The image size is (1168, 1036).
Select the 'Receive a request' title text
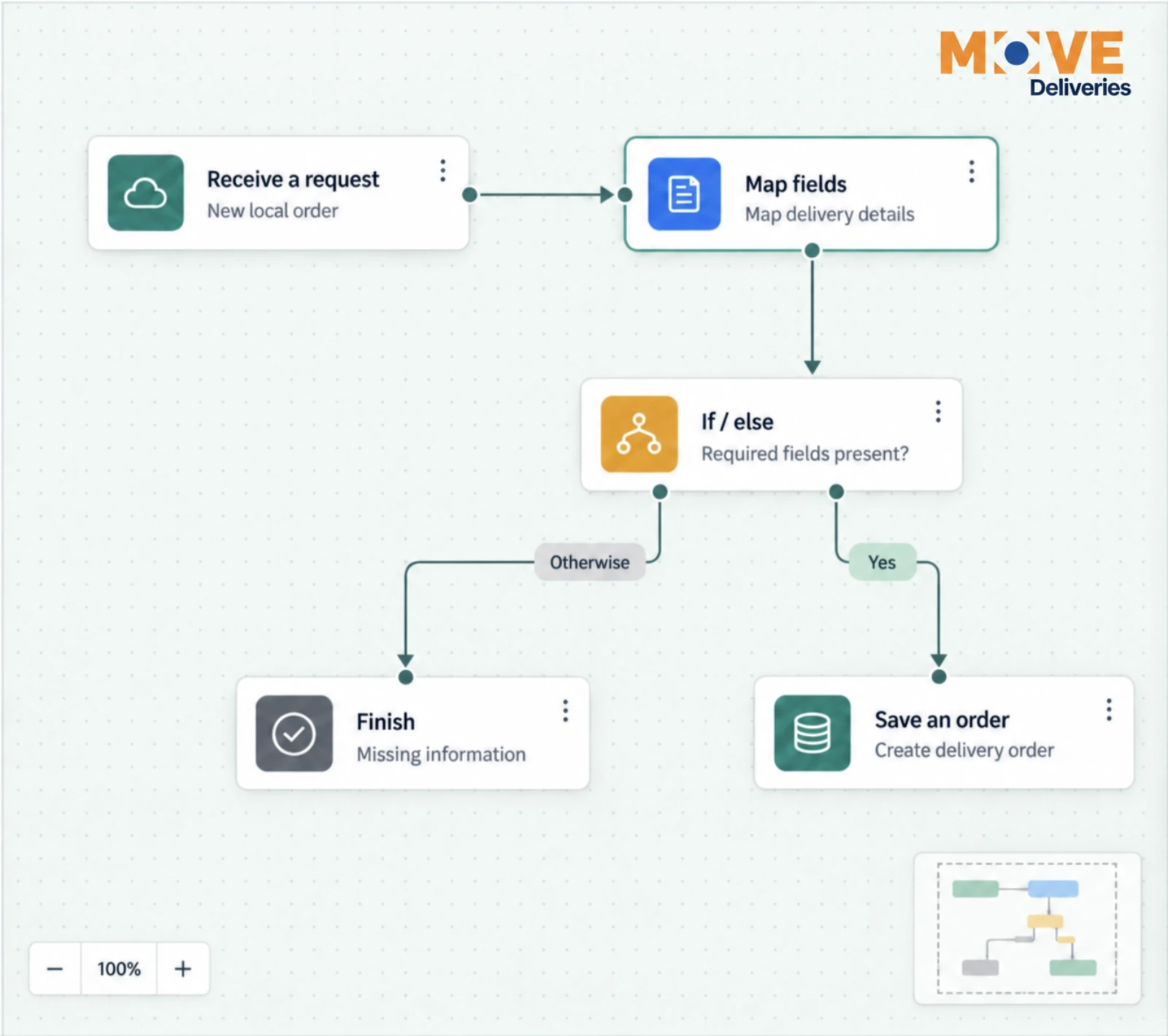point(293,180)
